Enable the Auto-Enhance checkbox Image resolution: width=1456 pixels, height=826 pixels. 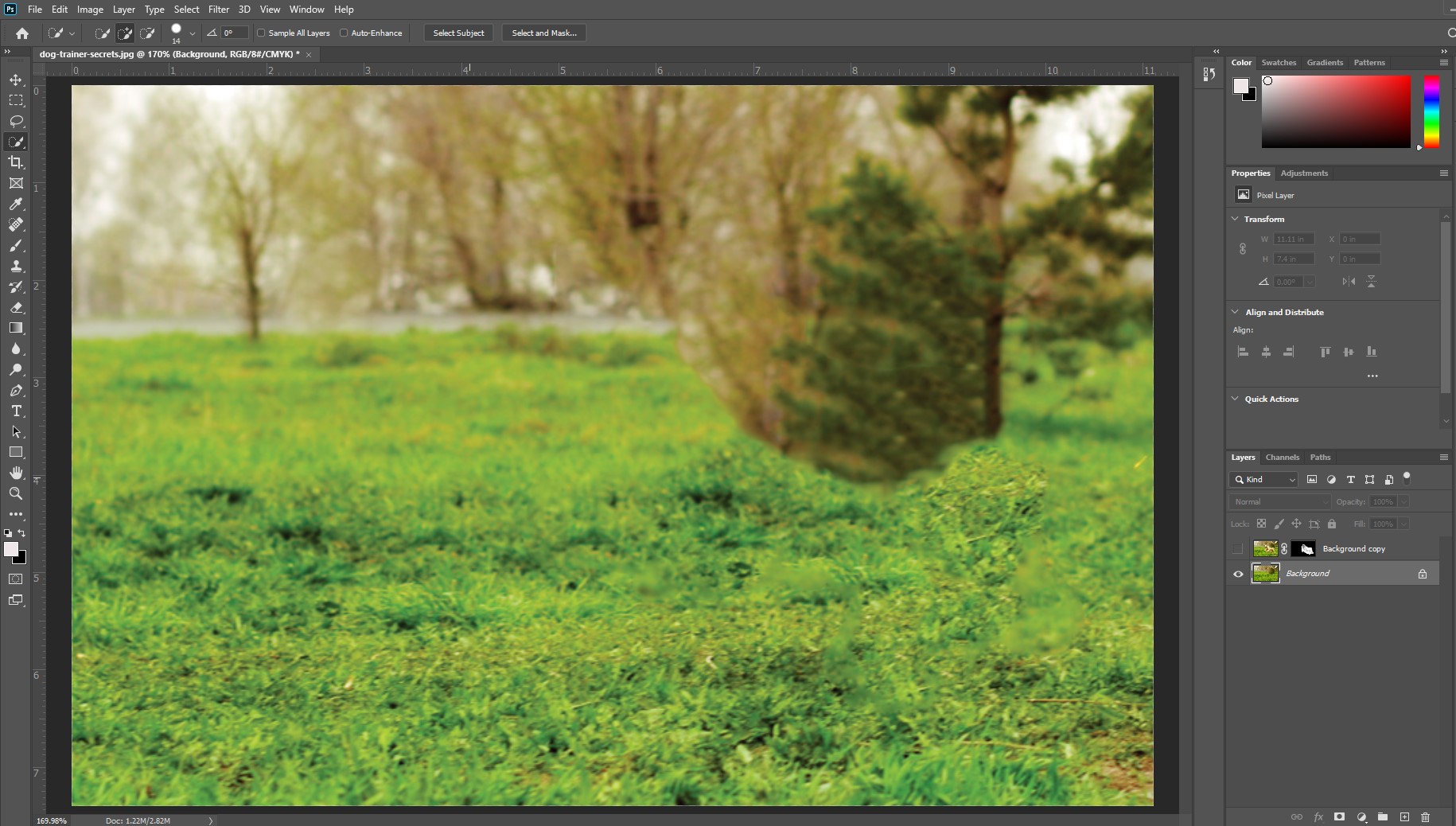click(344, 33)
